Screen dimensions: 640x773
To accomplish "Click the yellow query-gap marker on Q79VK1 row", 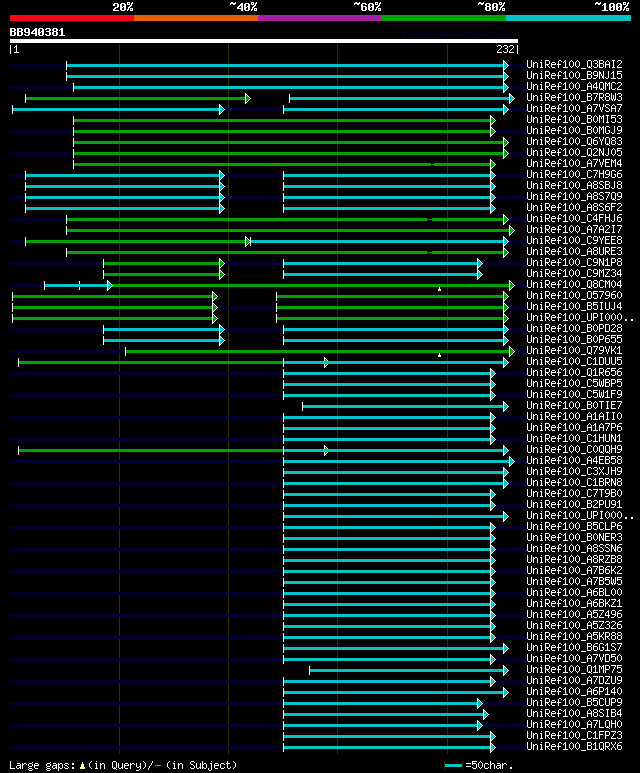I will (x=439, y=355).
